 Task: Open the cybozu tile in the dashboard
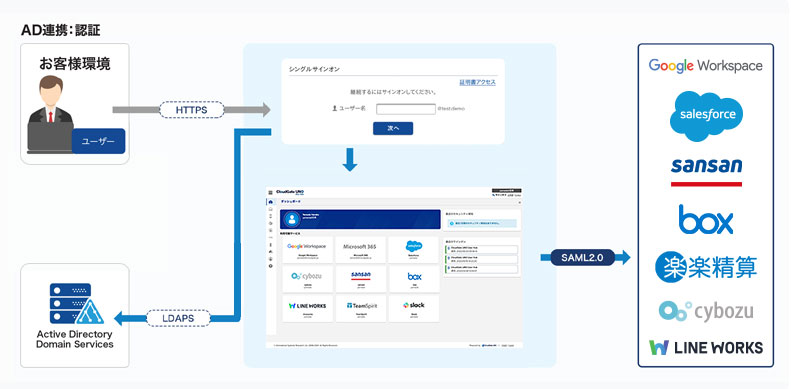click(307, 279)
